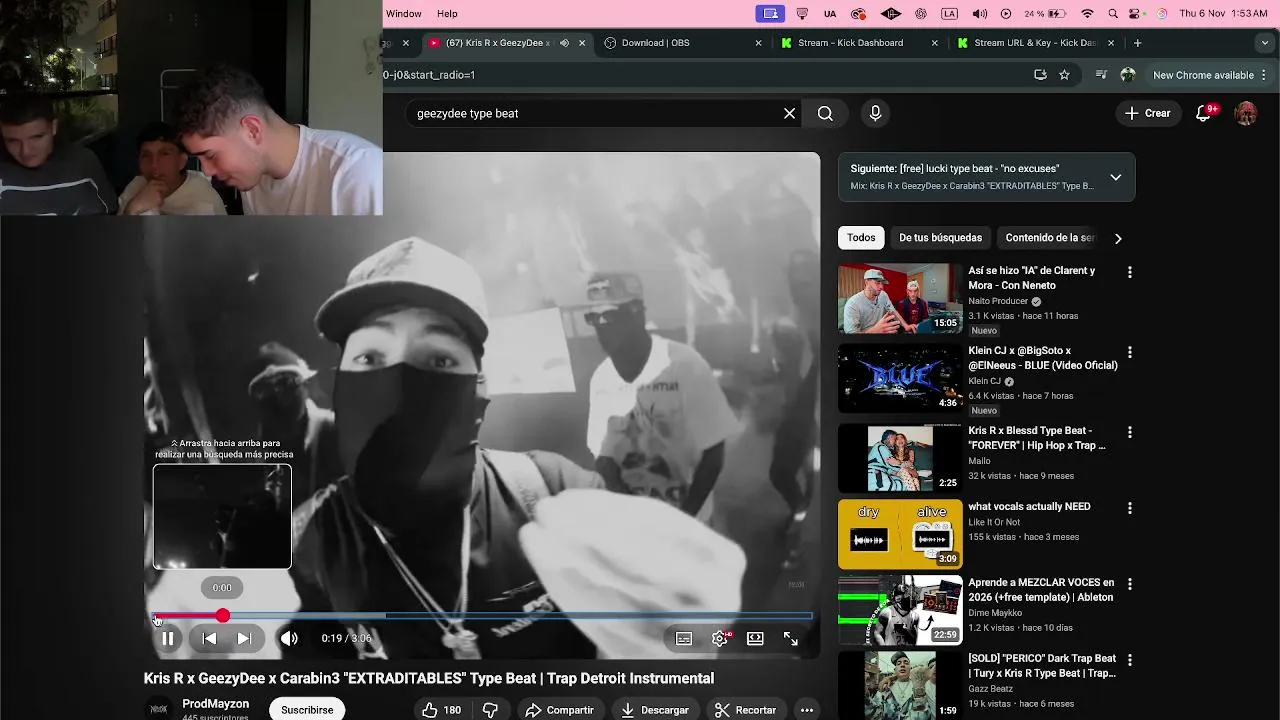Close the Kris R x GeezyDee tab

pyautogui.click(x=582, y=43)
